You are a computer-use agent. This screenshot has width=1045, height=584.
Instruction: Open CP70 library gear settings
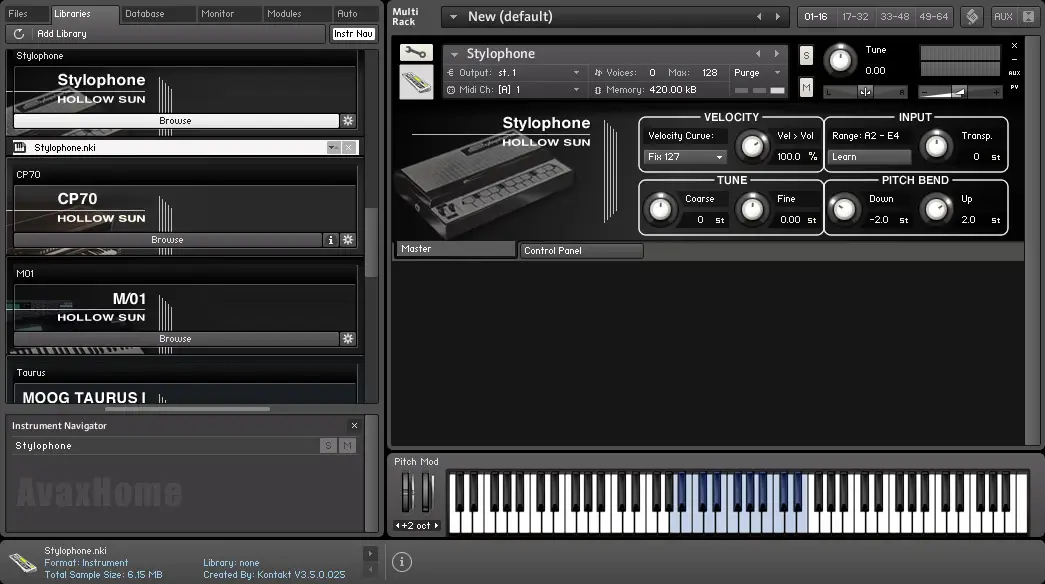(x=348, y=239)
